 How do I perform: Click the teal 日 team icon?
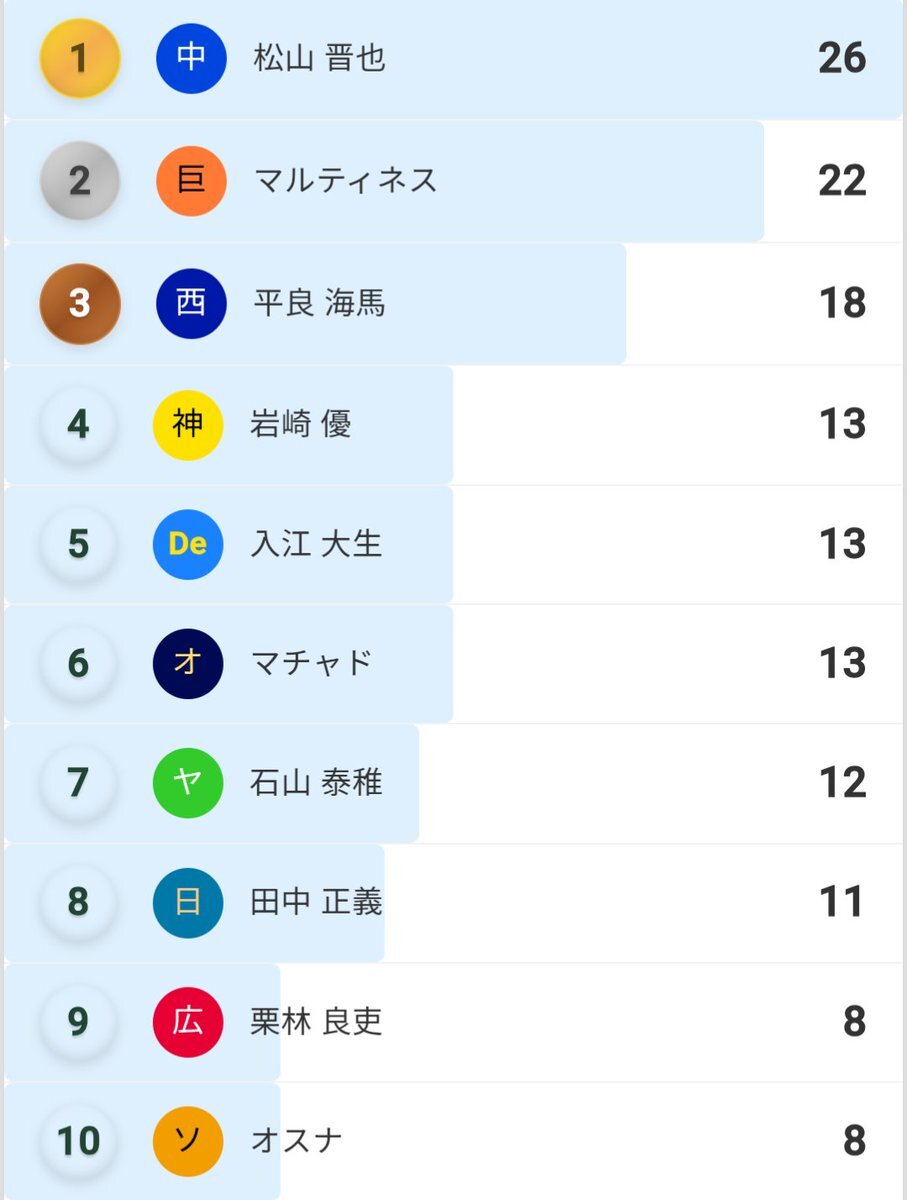coord(187,902)
